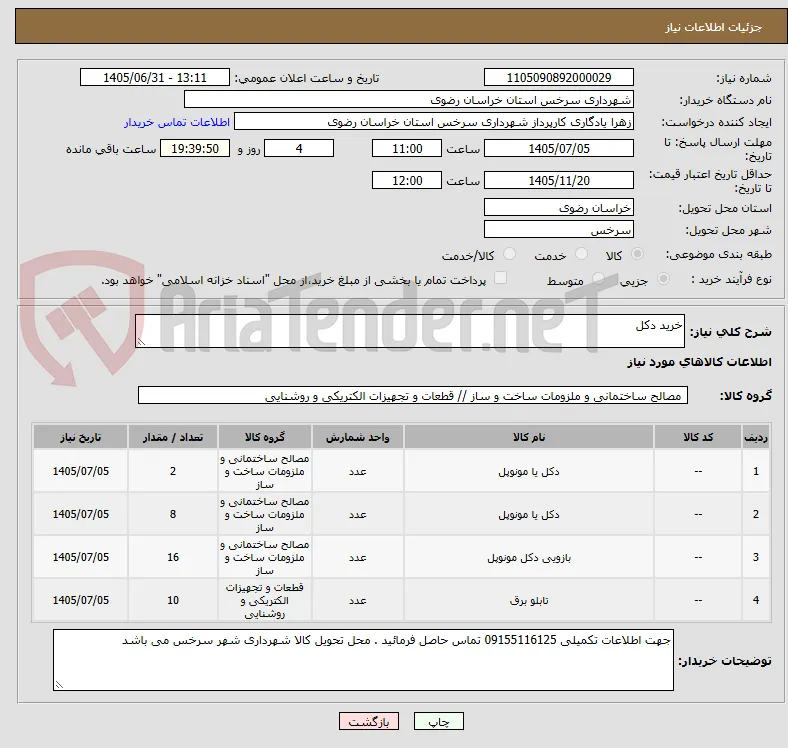Click the quantity 10 in row 4

click(173, 600)
